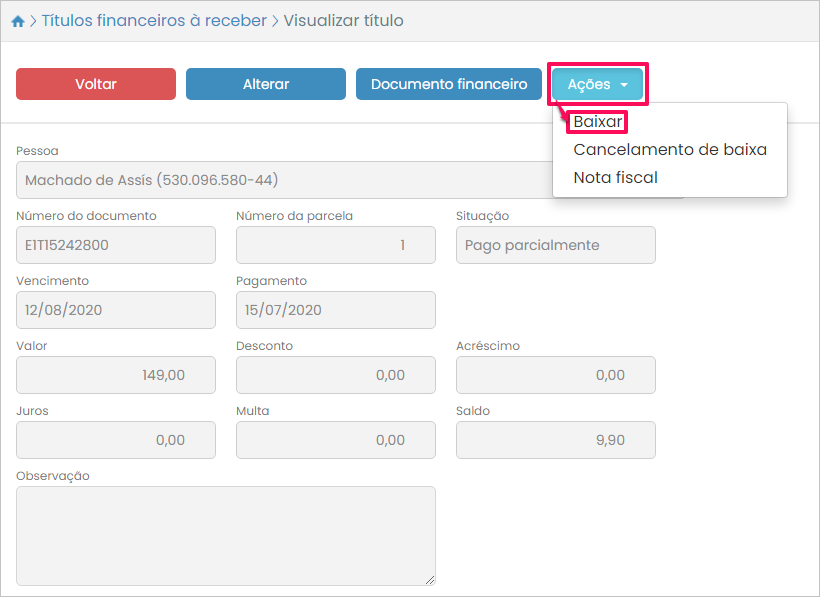Click the Número da parcela field
Image resolution: width=820 pixels, height=597 pixels.
click(336, 245)
